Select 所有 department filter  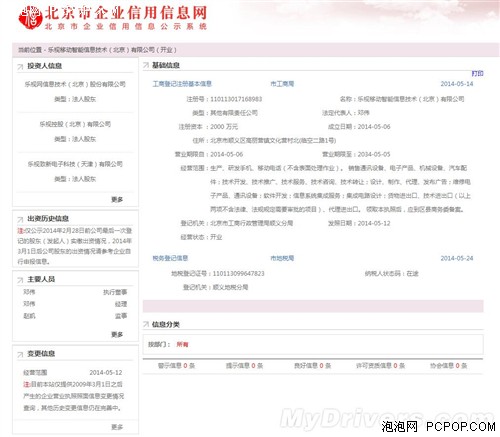click(182, 344)
